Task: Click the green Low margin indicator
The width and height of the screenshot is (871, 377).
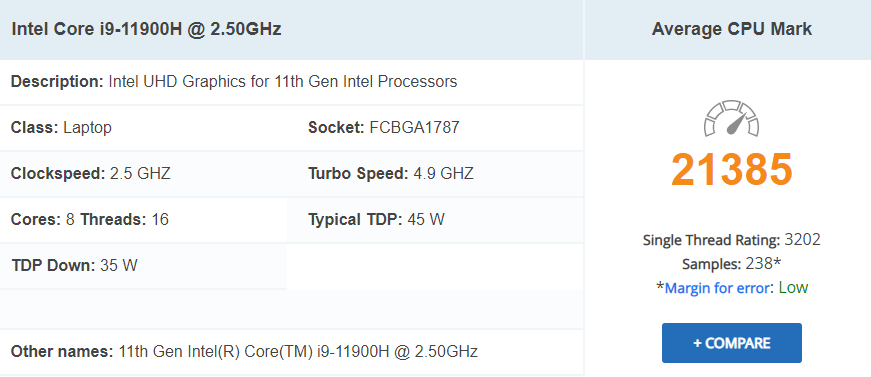Action: [x=793, y=288]
